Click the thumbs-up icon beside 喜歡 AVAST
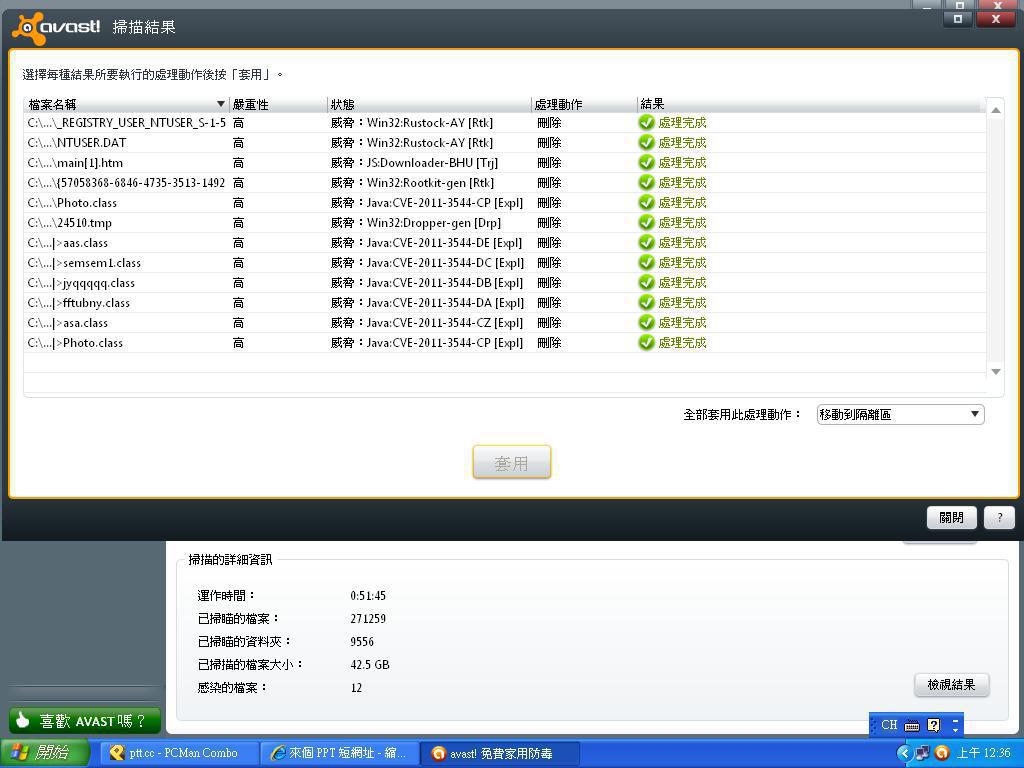The height and width of the screenshot is (768, 1024). click(23, 720)
